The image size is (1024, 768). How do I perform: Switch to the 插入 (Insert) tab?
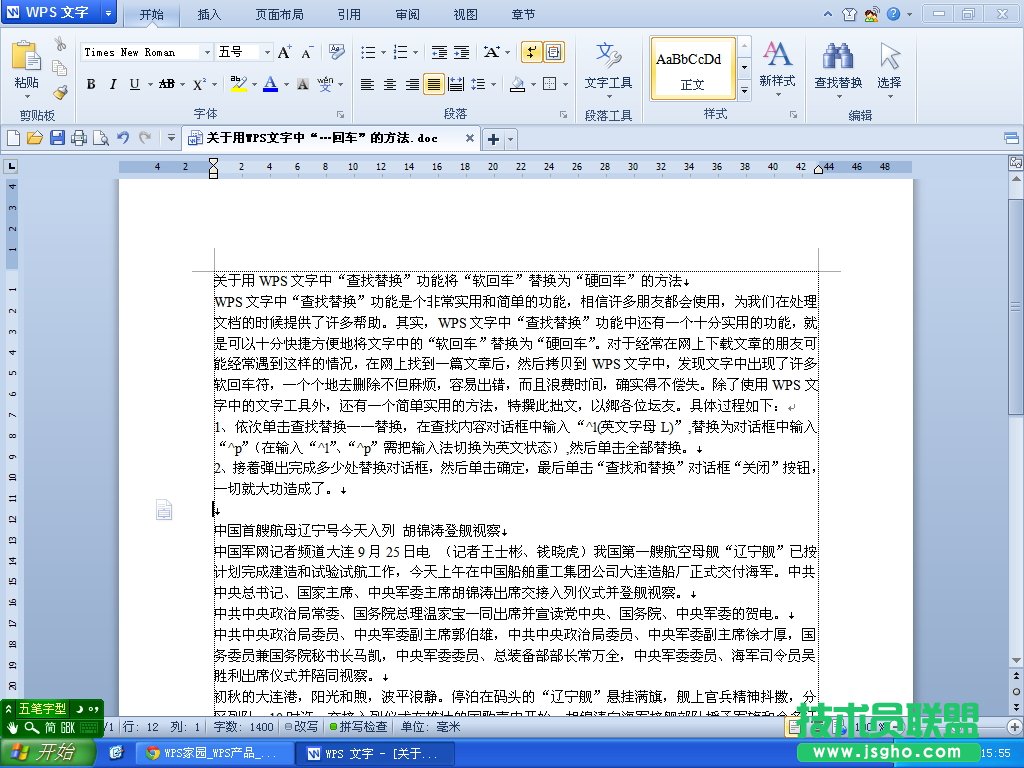(x=209, y=15)
